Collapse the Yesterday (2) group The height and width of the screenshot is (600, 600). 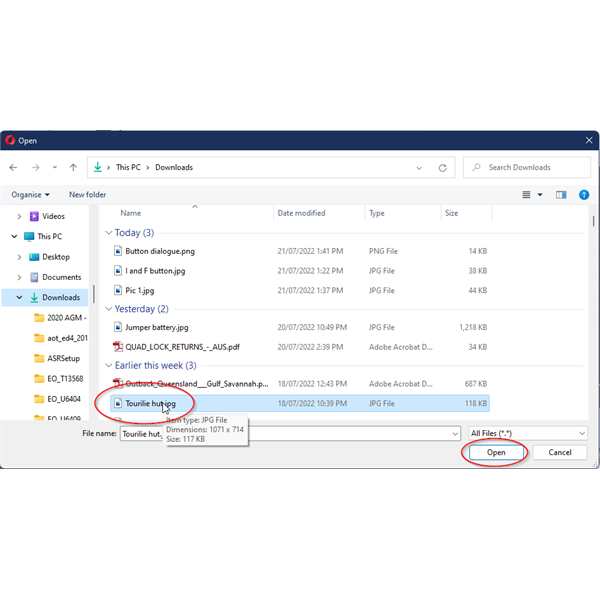pos(109,309)
